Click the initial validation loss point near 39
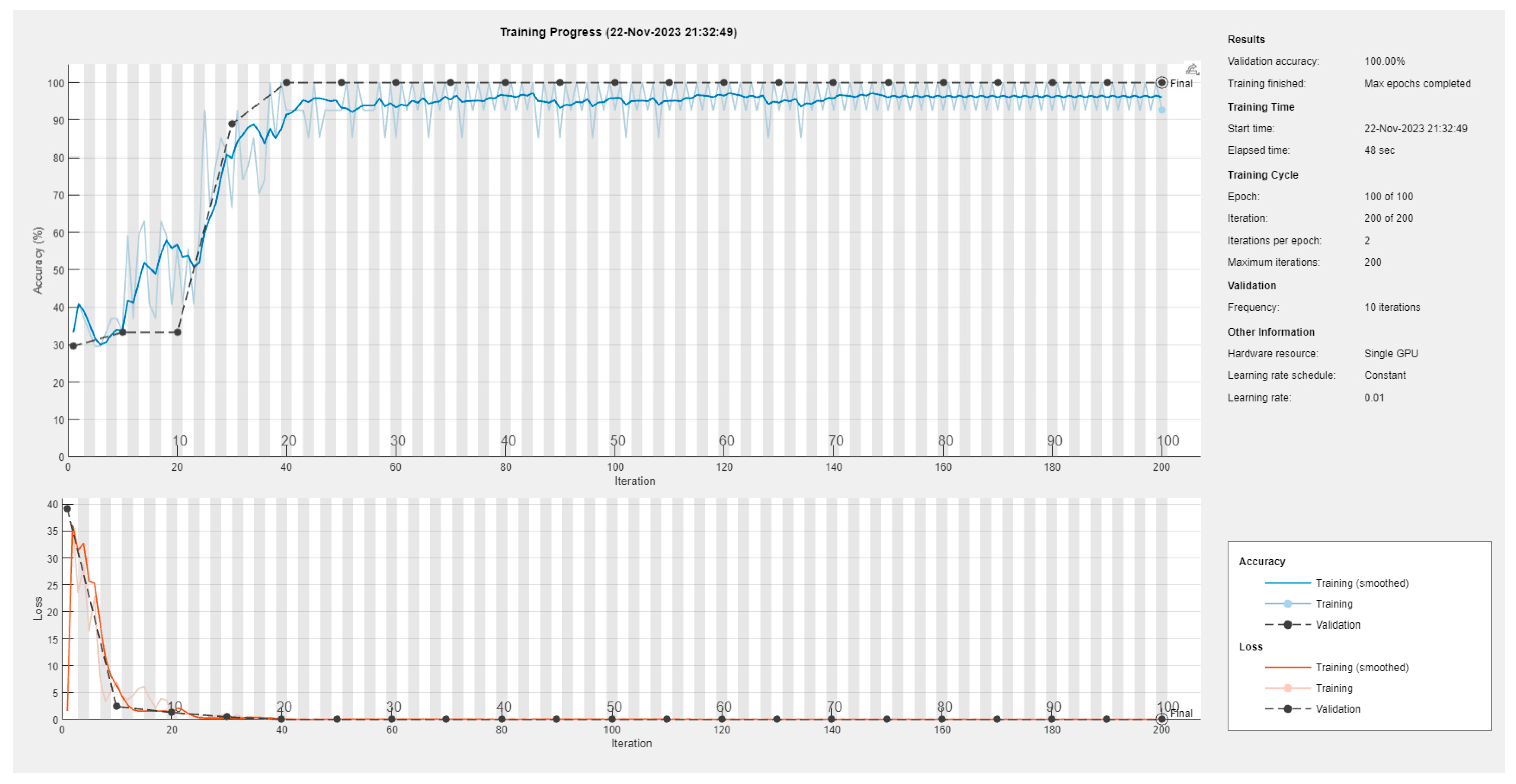Screen dimensions: 1516x784 click(x=67, y=509)
